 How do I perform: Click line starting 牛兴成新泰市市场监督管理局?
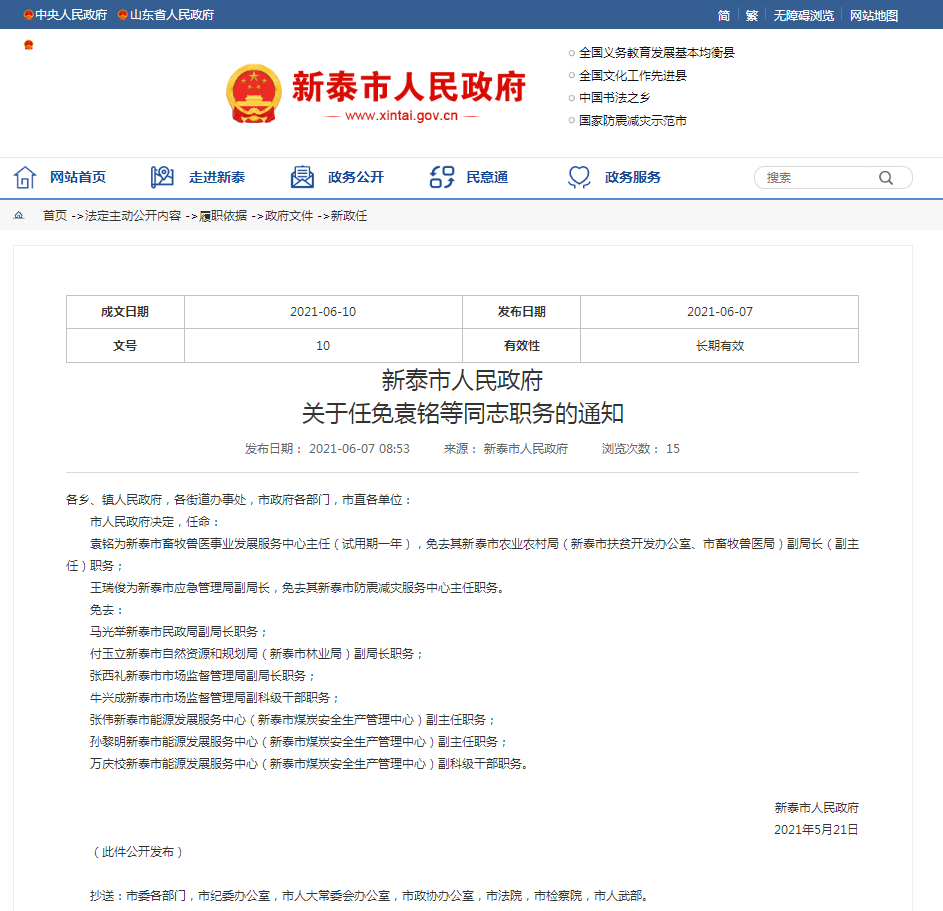[215, 698]
